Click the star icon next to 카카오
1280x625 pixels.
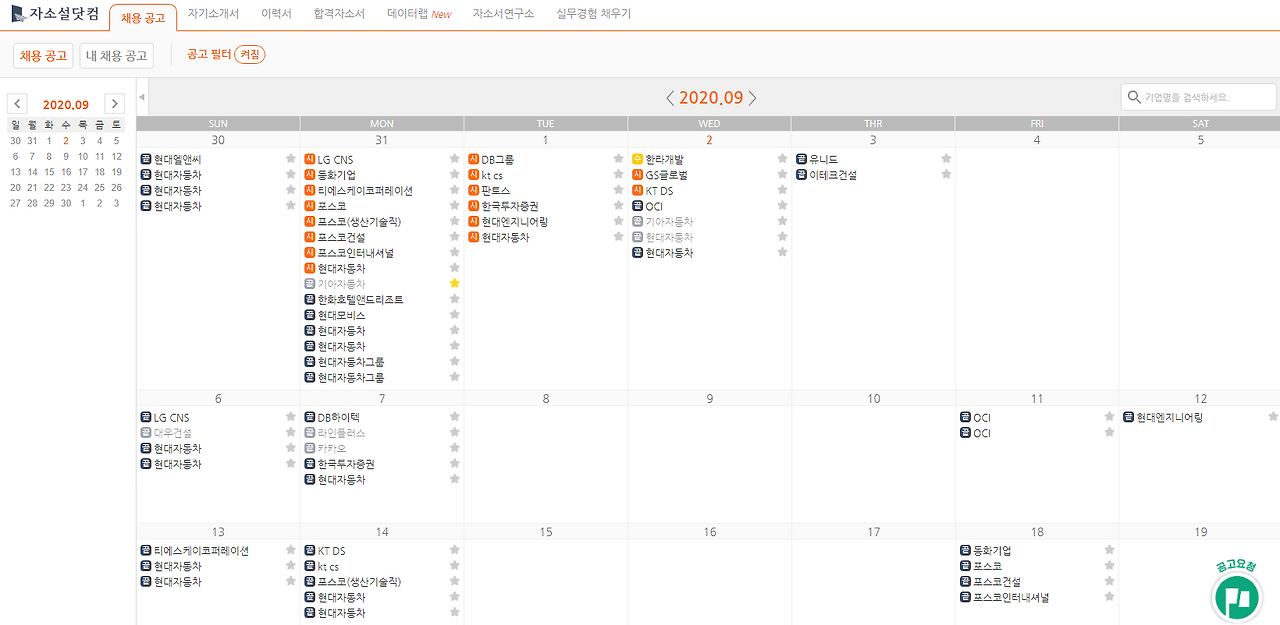[x=455, y=449]
